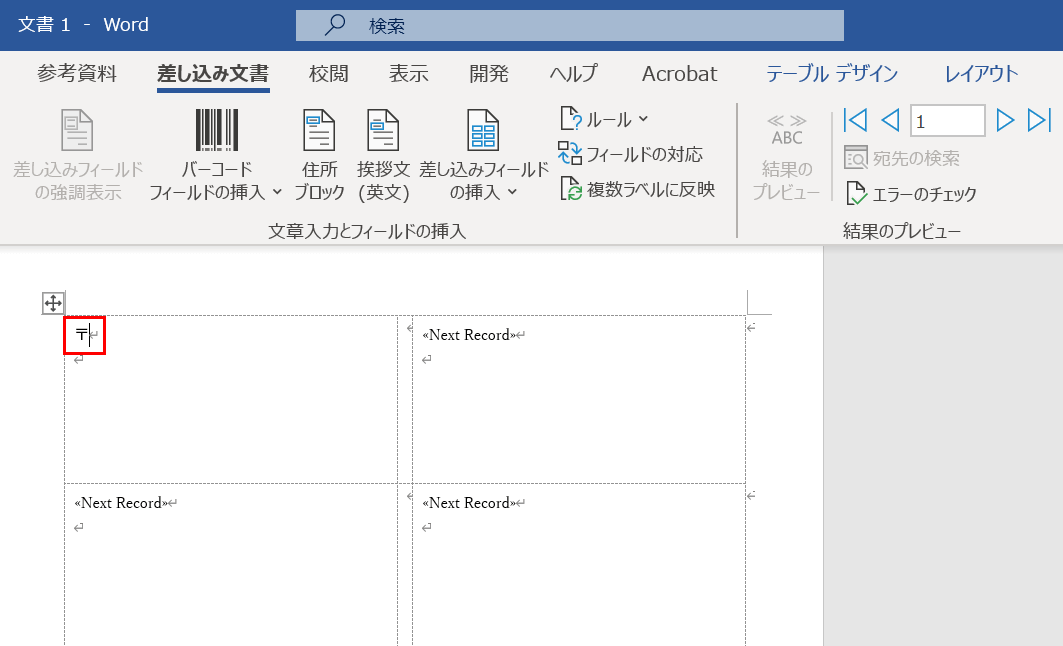Click the Greeting Line (挨拶文) icon
This screenshot has width=1063, height=646.
(383, 131)
